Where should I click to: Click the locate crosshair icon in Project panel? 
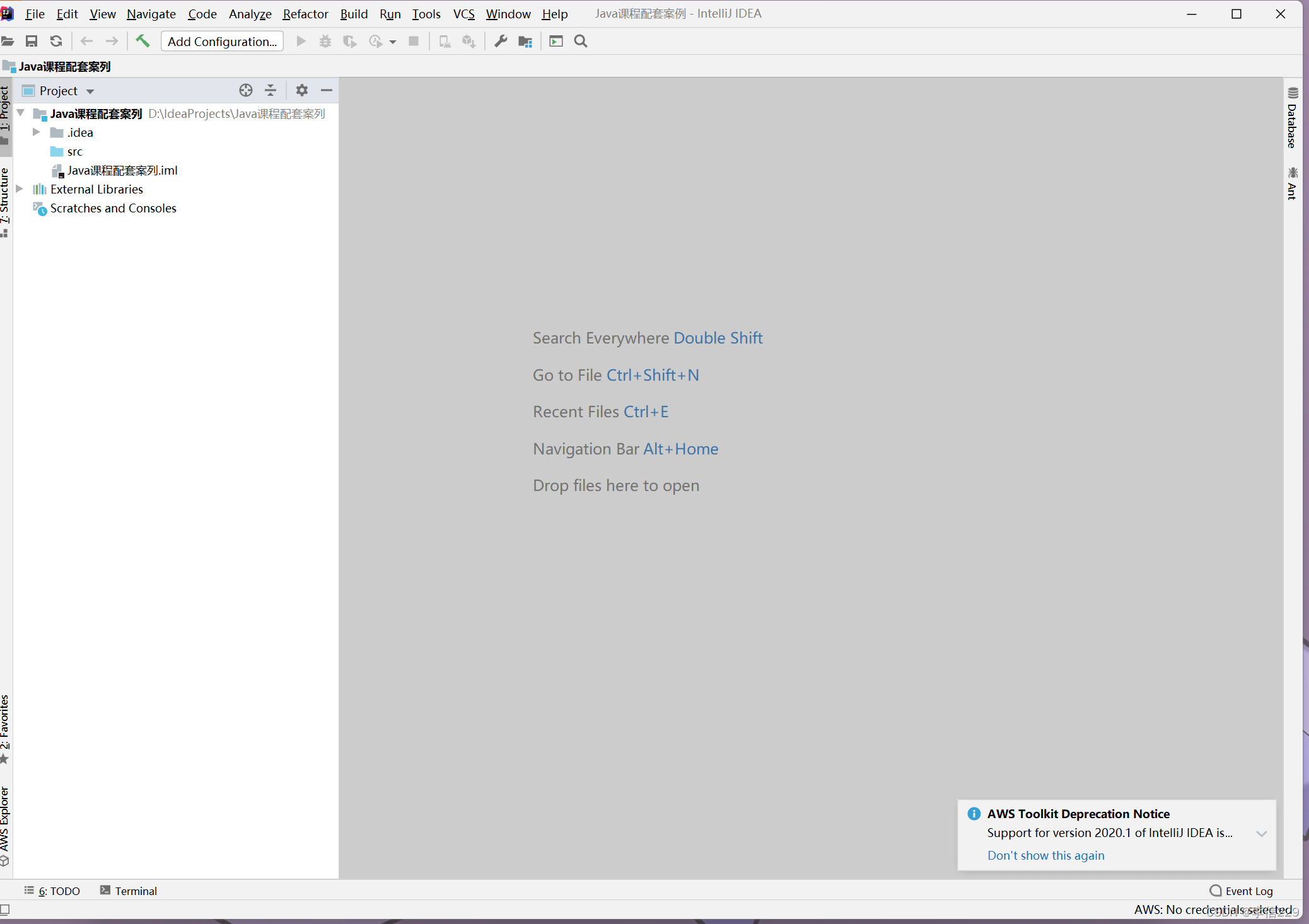pyautogui.click(x=246, y=90)
